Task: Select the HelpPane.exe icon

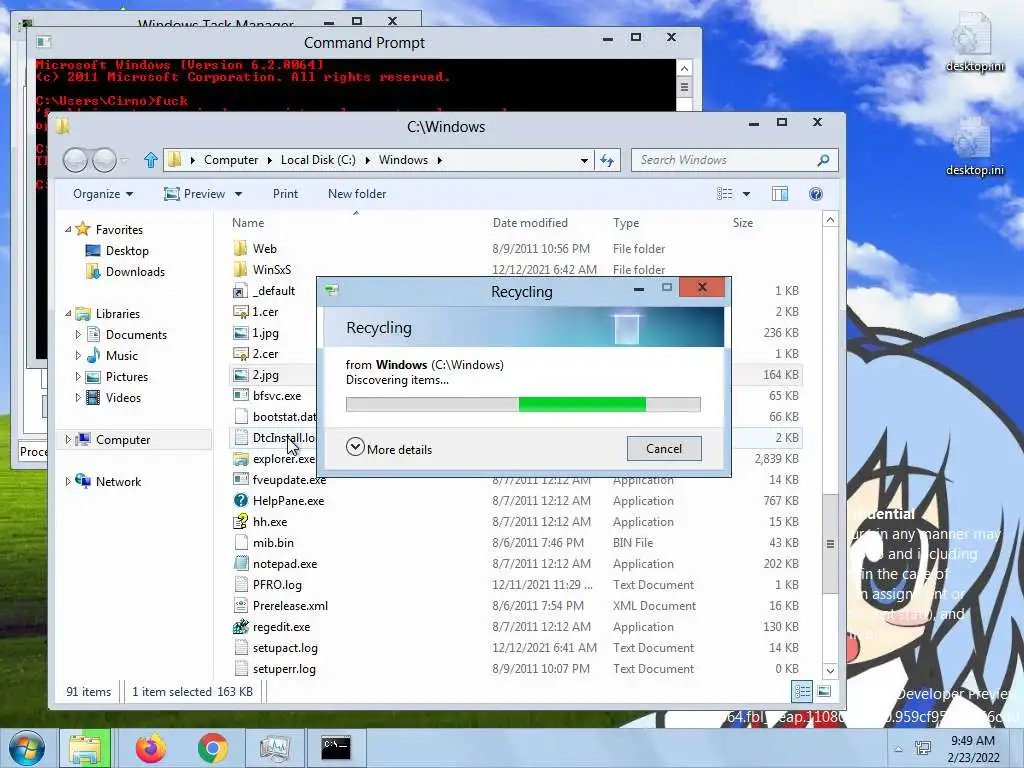Action: 240,501
